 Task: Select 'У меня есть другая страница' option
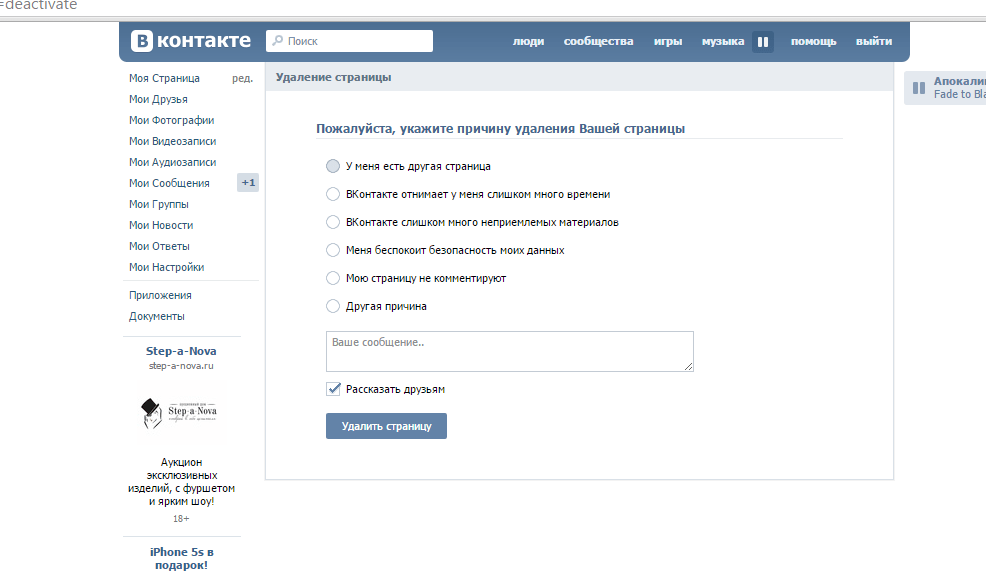pos(333,166)
